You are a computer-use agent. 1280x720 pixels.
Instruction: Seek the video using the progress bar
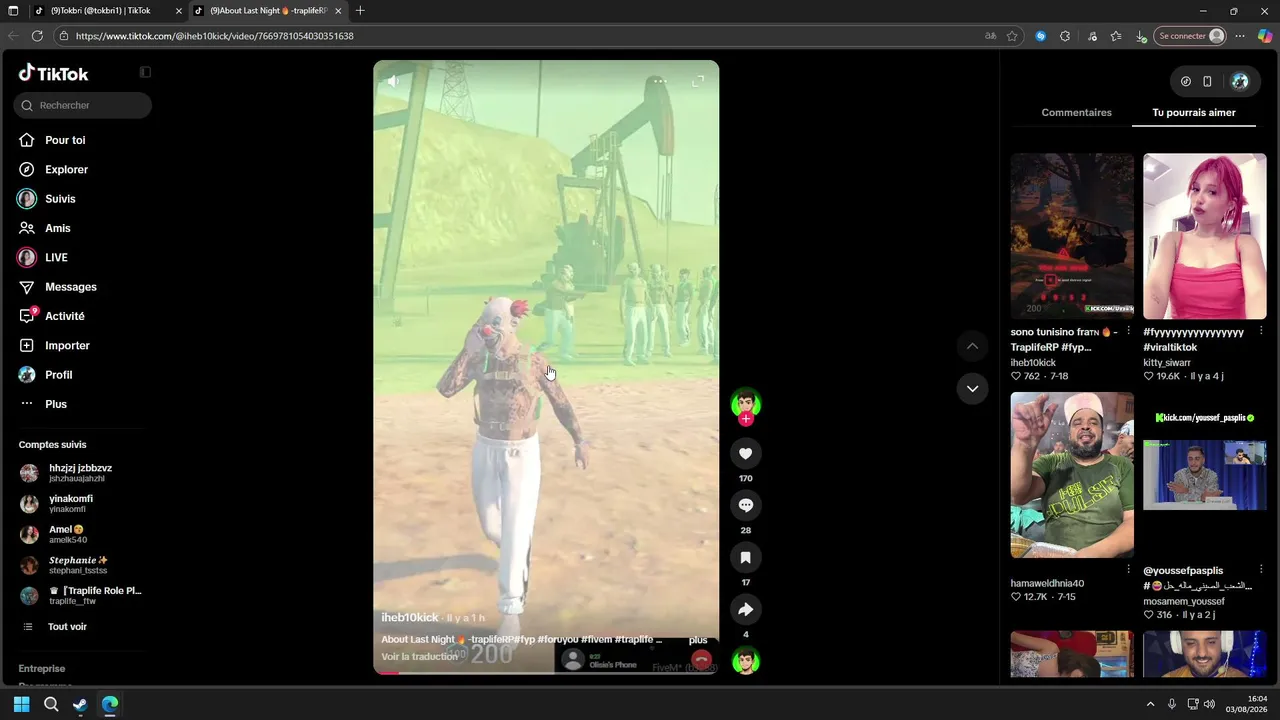[x=546, y=673]
